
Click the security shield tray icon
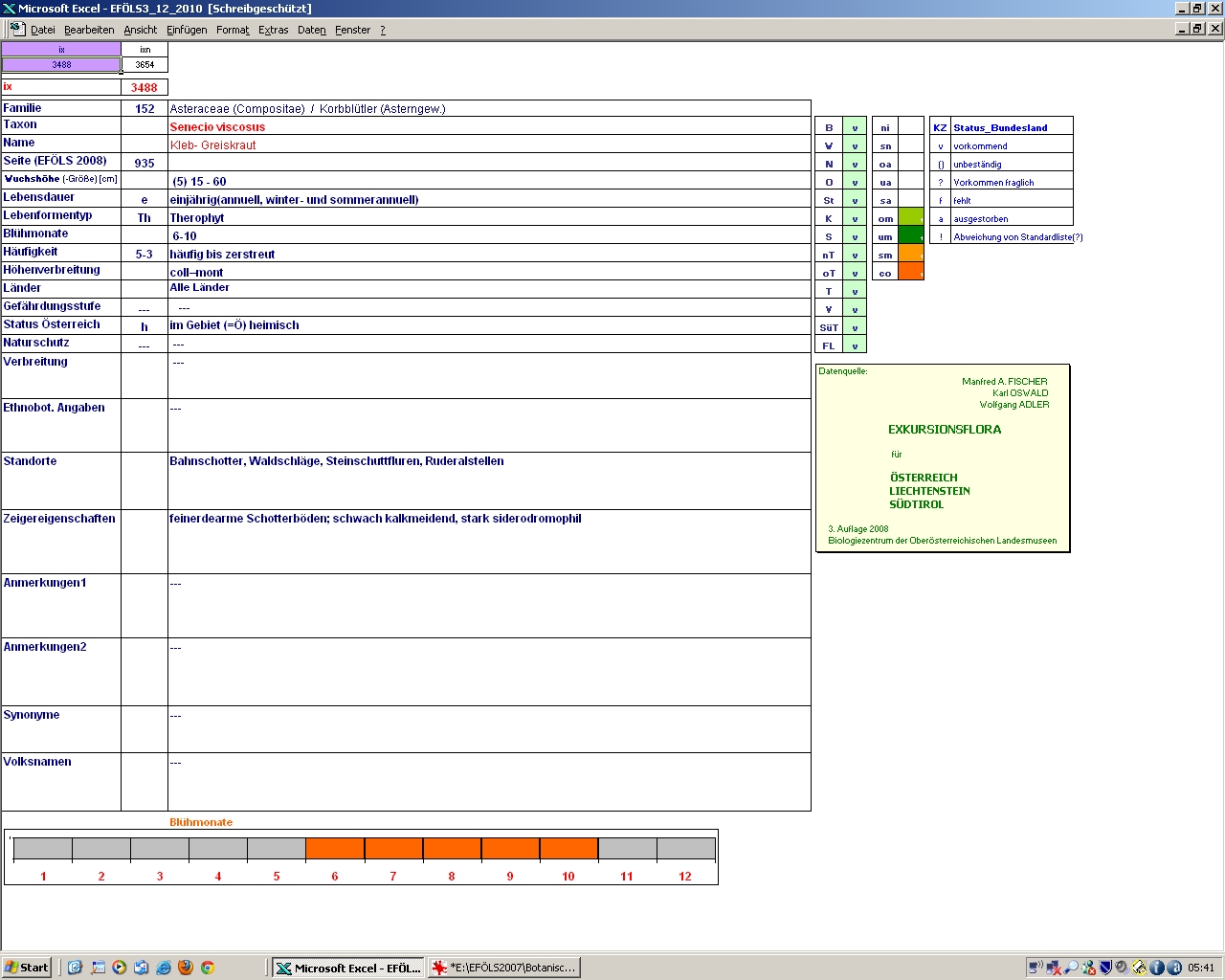pyautogui.click(x=1106, y=968)
